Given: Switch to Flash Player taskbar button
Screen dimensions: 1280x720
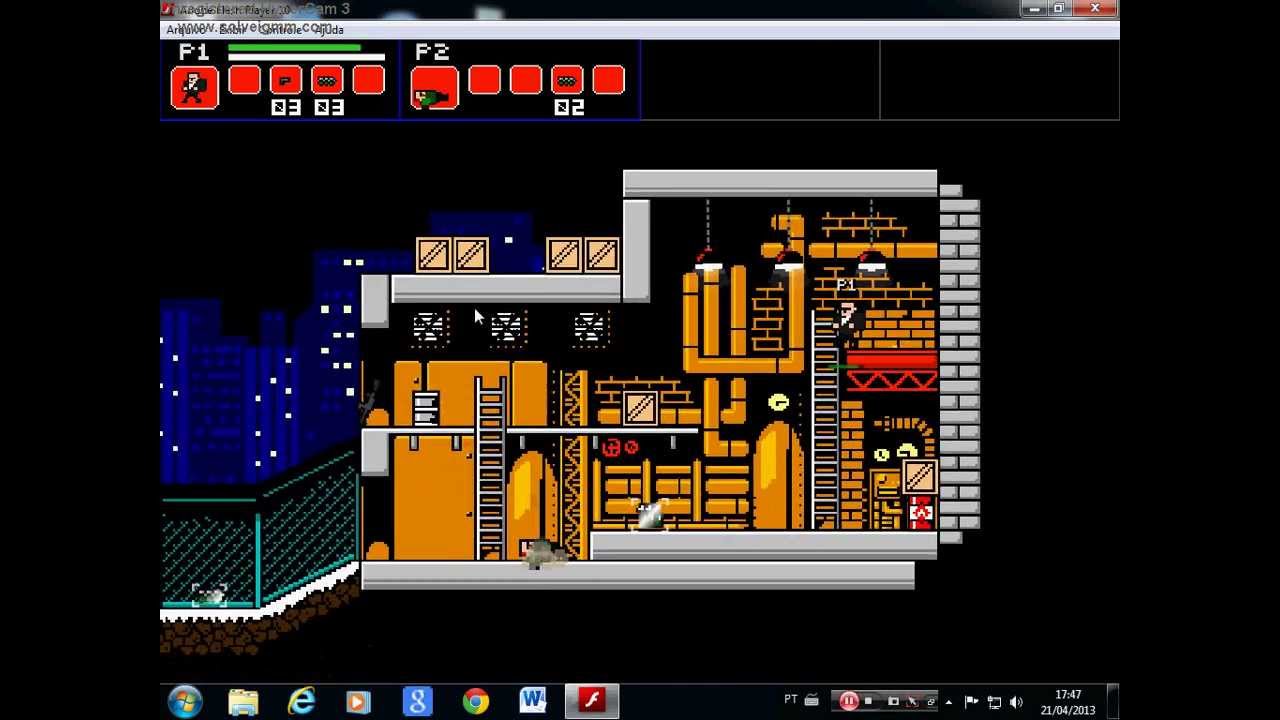Looking at the screenshot, I should (x=591, y=701).
